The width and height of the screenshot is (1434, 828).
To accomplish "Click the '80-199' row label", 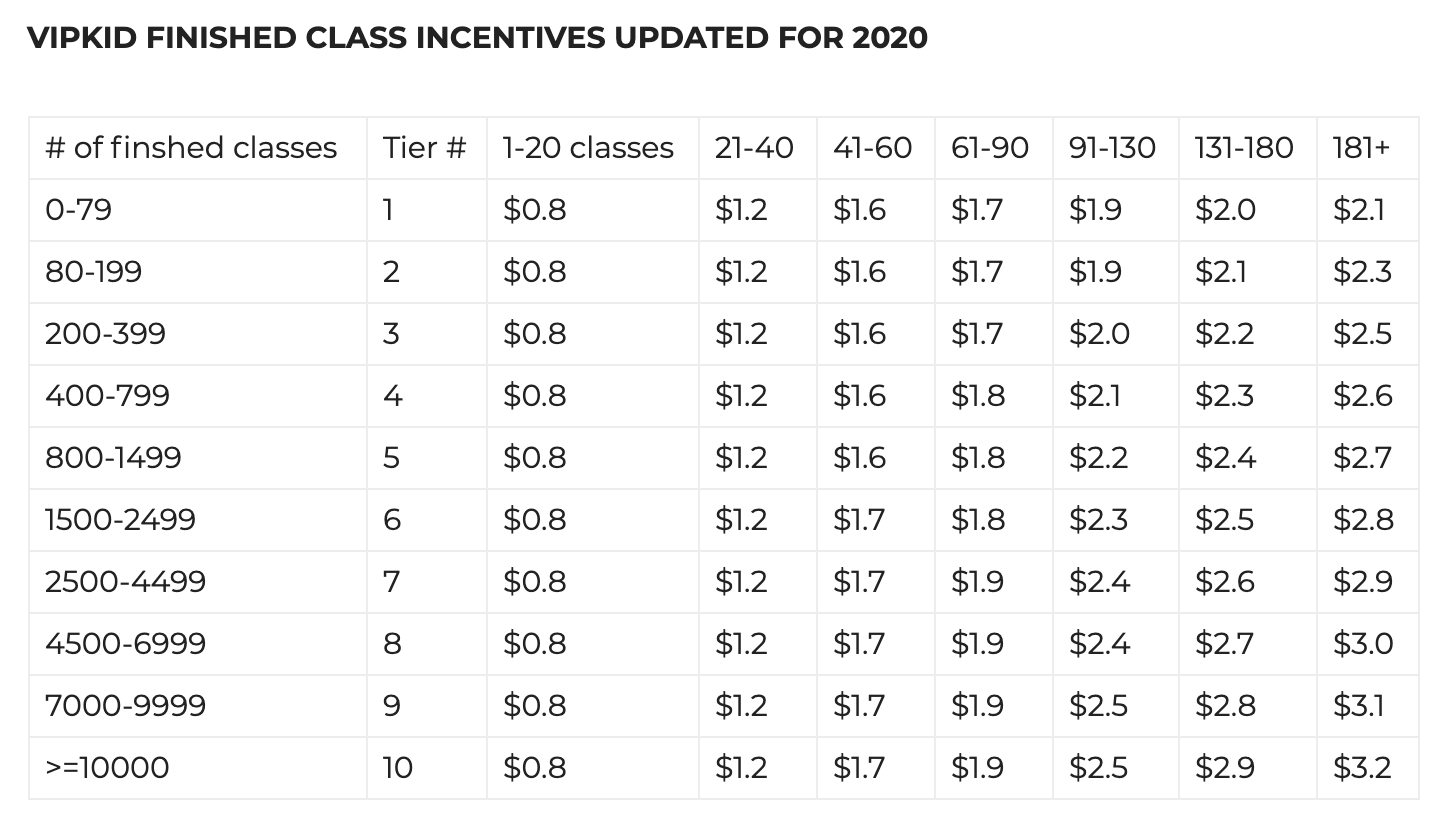I will 93,272.
